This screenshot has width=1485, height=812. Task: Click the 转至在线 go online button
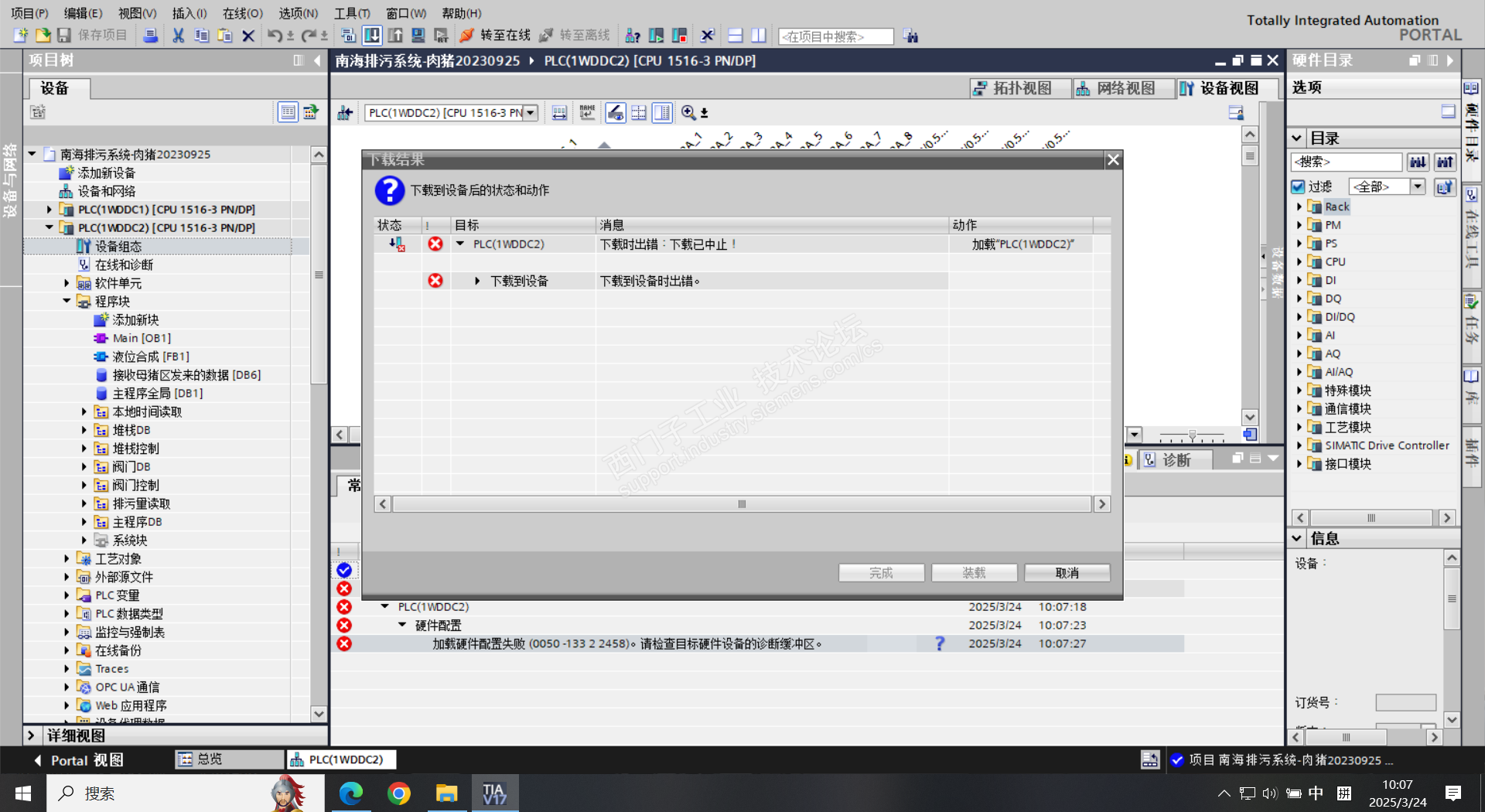point(495,36)
